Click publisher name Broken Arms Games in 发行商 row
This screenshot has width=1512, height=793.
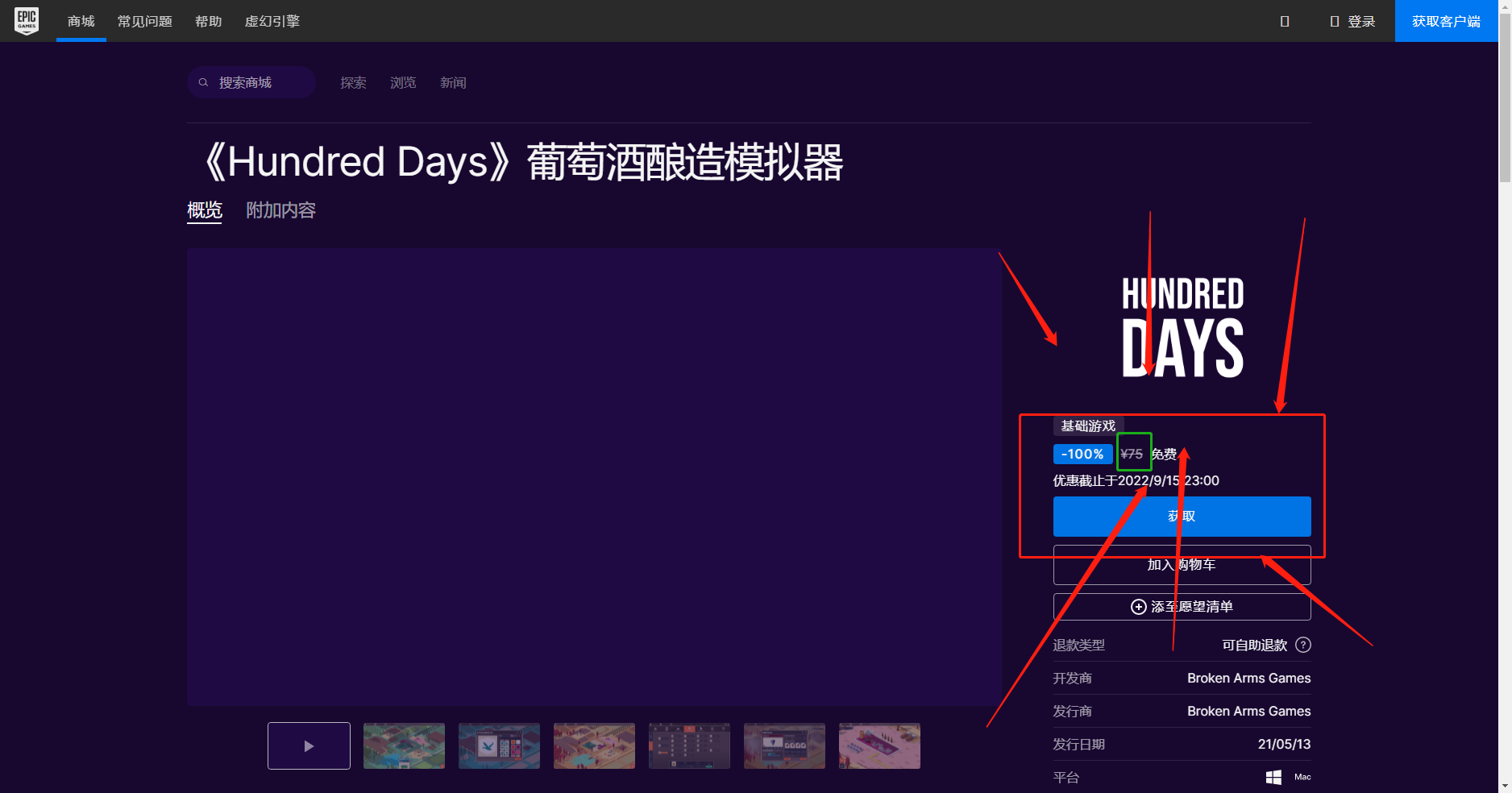[x=1248, y=712]
